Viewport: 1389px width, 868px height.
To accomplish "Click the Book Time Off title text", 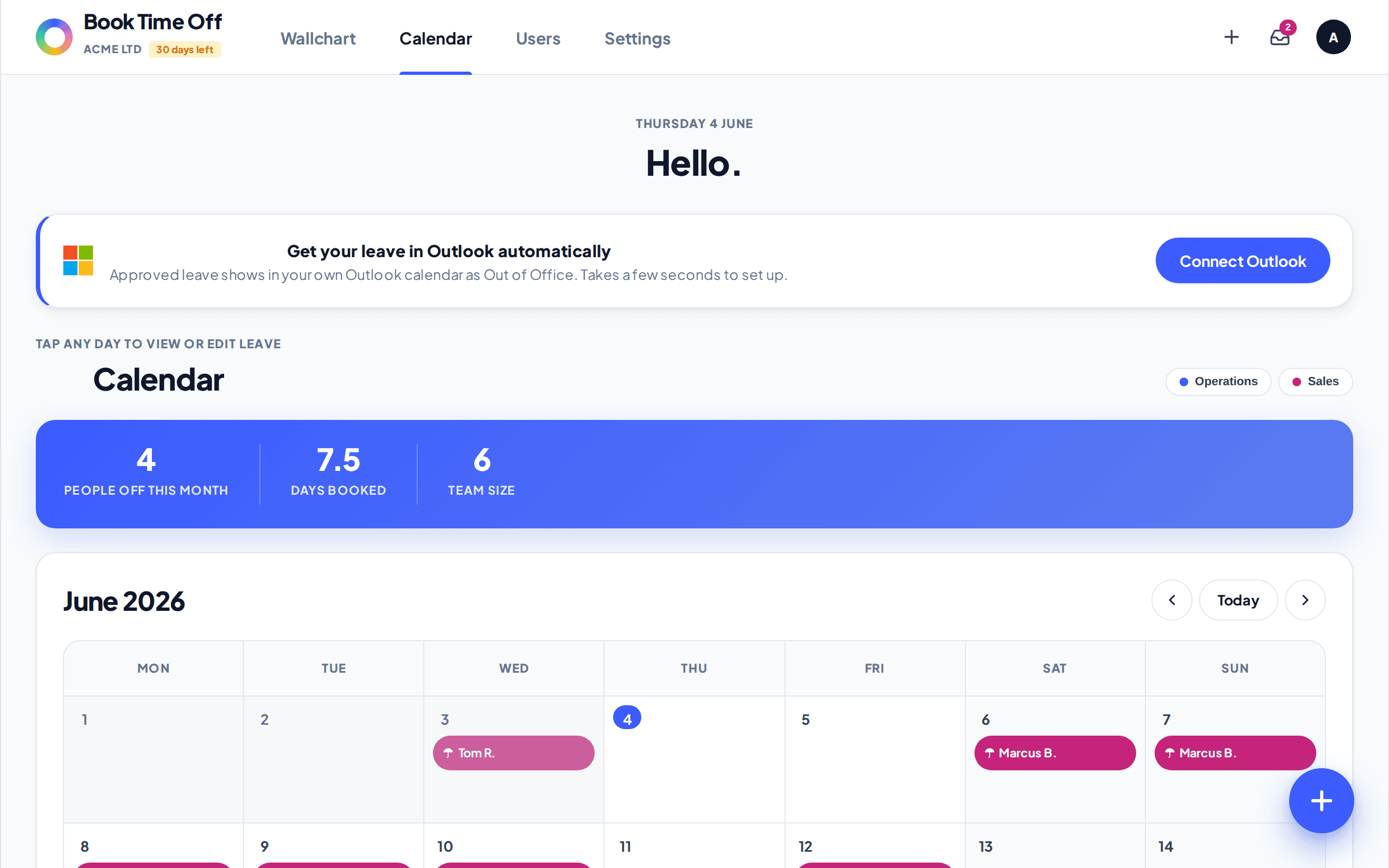I will coord(152,22).
